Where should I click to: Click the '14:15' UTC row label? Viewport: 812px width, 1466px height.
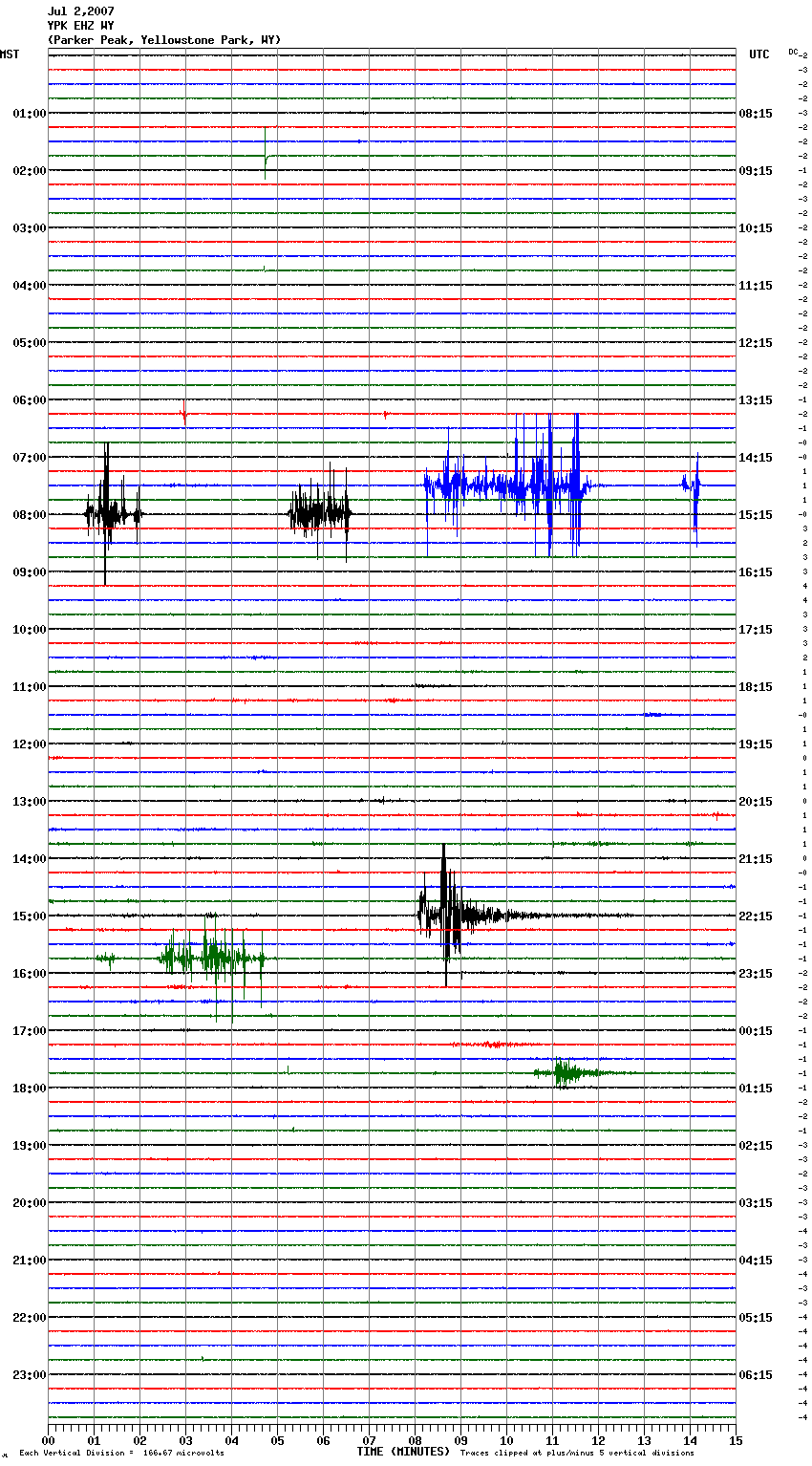point(756,458)
